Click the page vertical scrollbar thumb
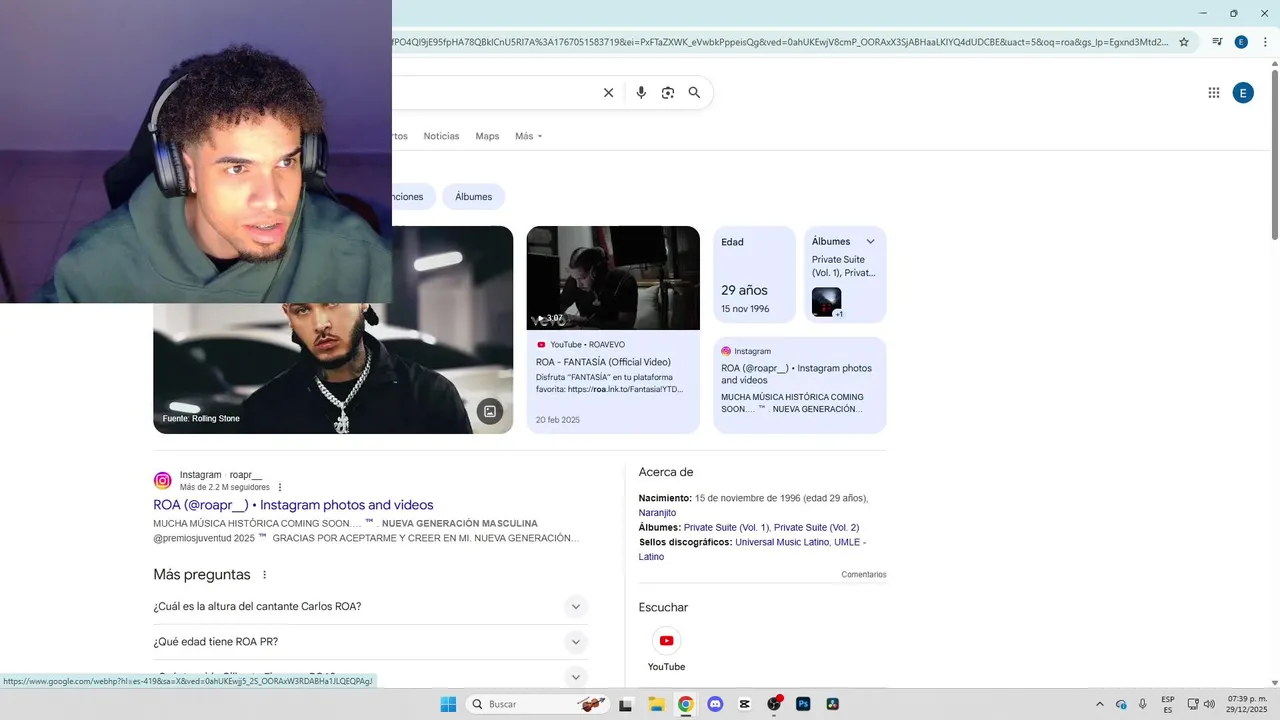Screen dimensions: 1280x720 coord(1274,153)
